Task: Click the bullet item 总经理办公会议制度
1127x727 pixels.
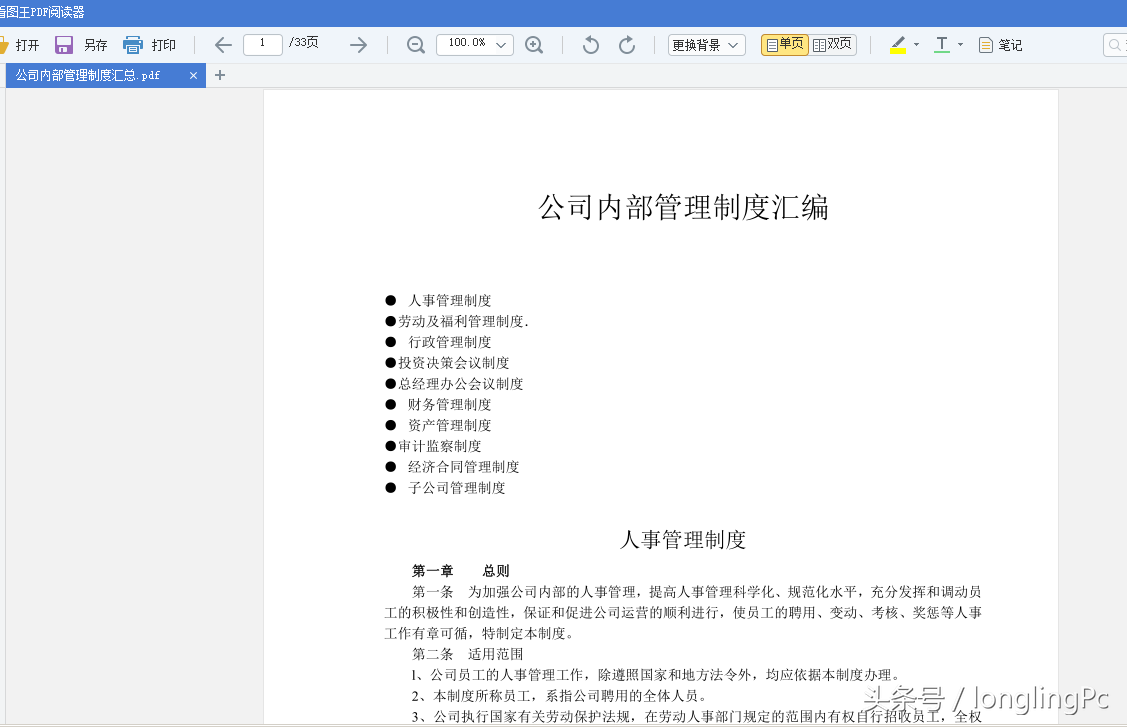Action: pyautogui.click(x=461, y=384)
